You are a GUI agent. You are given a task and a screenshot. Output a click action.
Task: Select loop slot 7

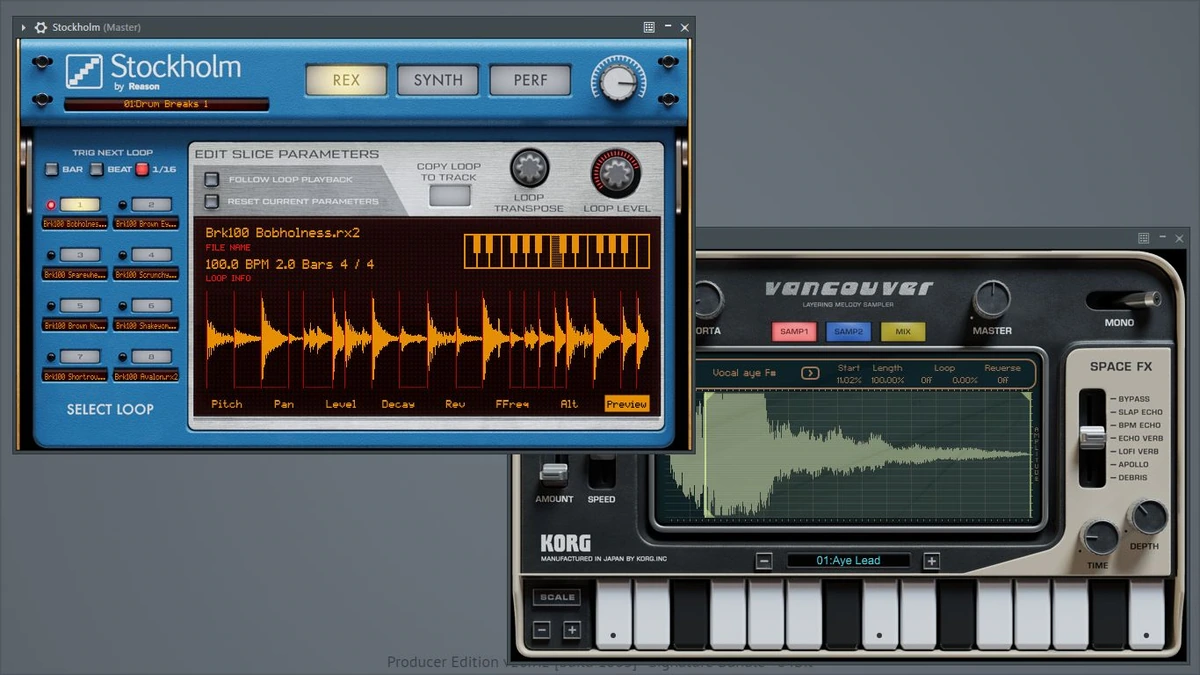tap(80, 357)
